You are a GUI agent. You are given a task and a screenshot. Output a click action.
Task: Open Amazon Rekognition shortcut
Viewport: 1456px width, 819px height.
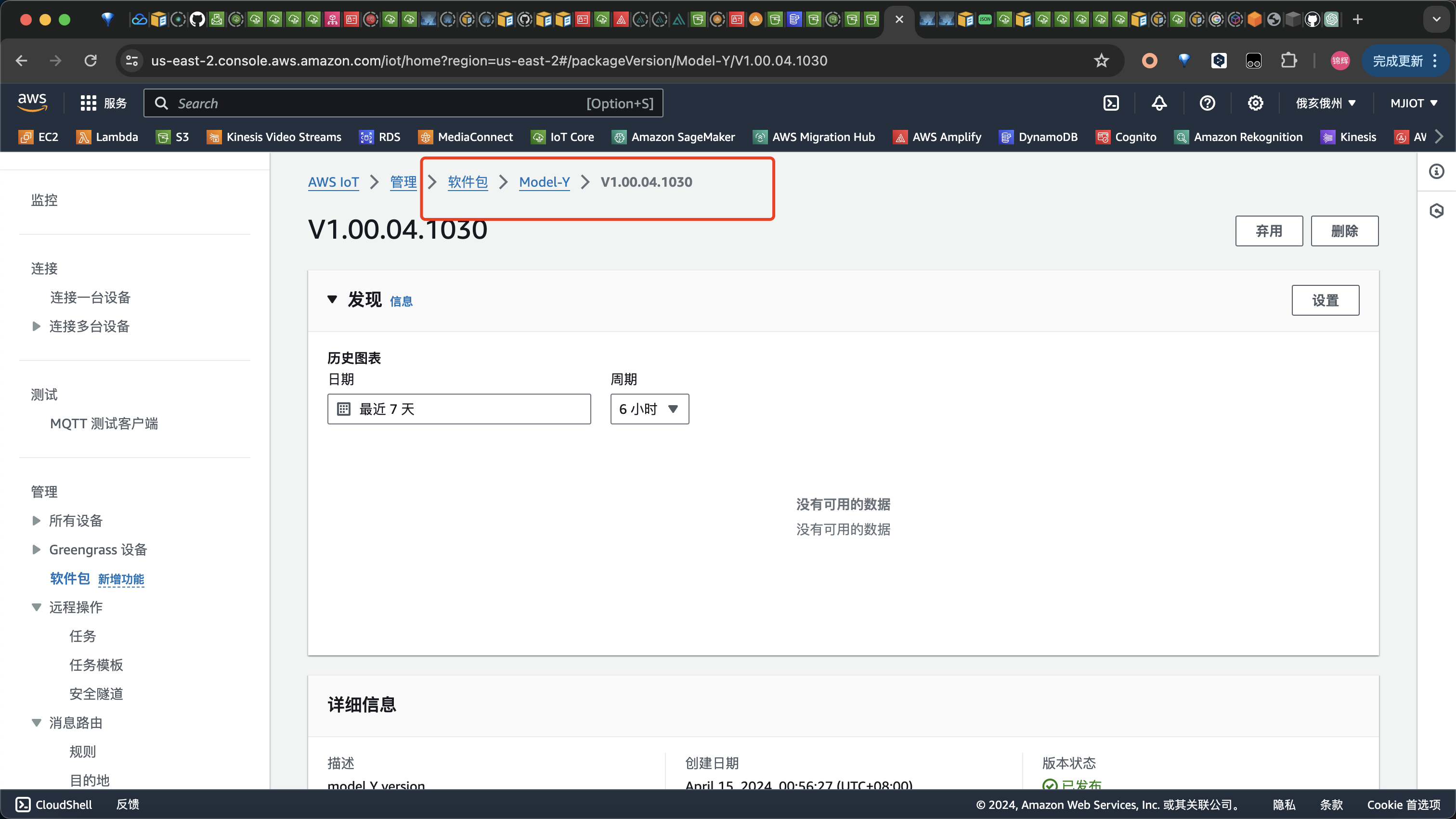[x=1238, y=137]
